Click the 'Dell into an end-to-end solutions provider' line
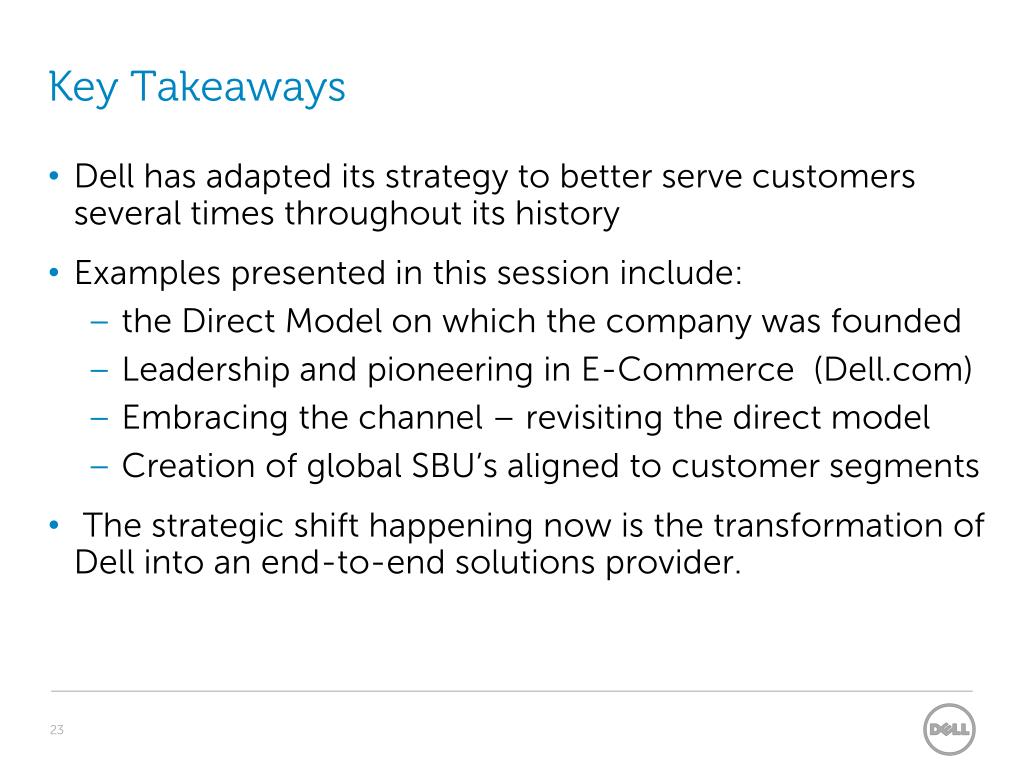The image size is (1024, 768). pos(408,563)
